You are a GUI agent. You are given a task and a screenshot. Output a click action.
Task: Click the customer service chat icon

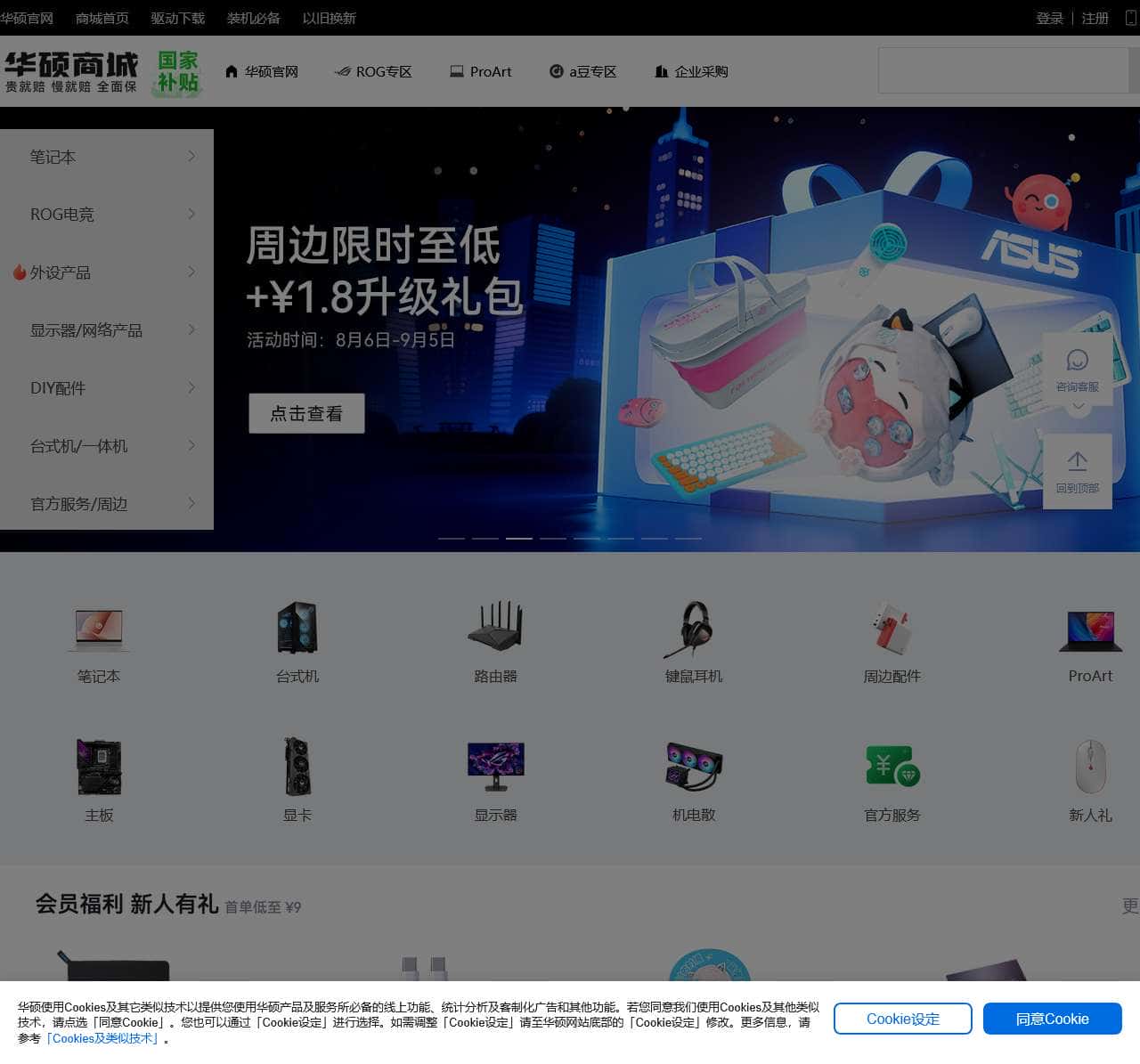click(x=1077, y=361)
